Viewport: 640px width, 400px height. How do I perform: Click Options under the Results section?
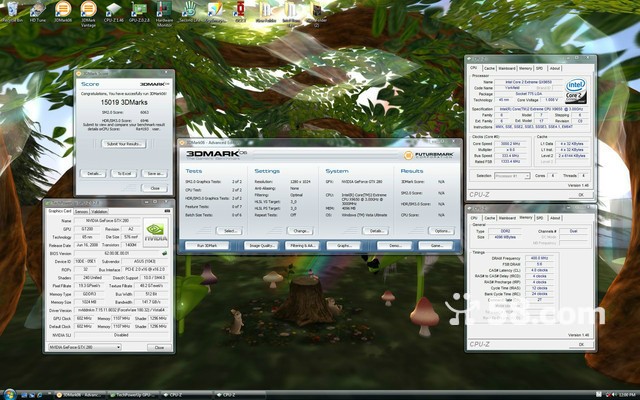click(441, 231)
